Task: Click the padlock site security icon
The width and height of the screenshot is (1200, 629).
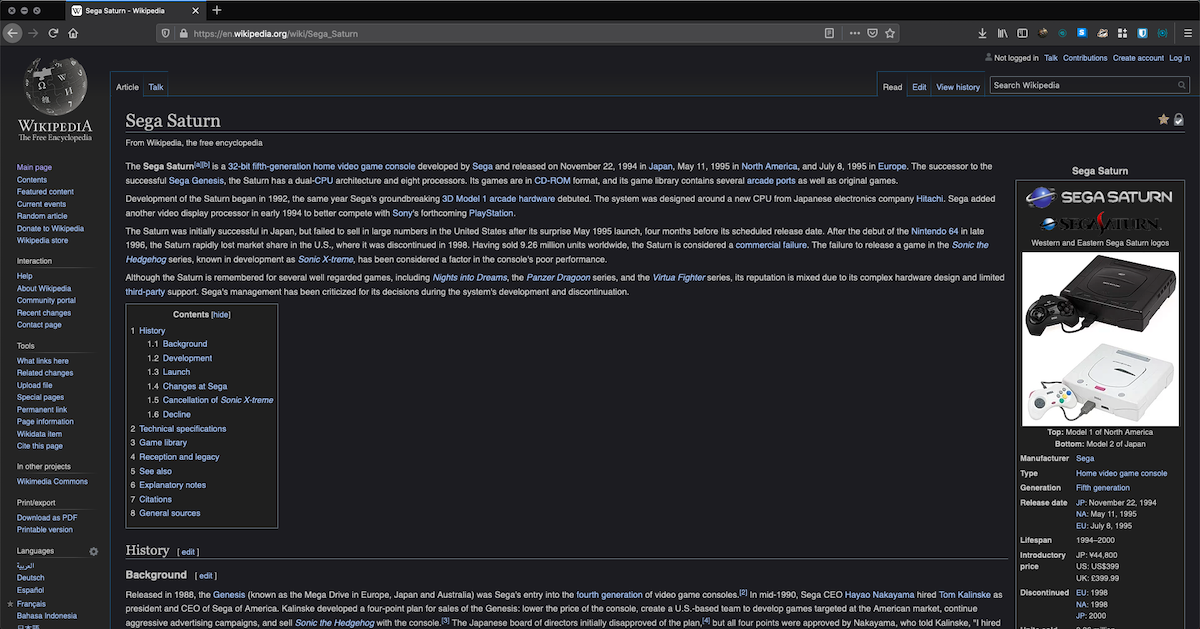Action: (182, 33)
